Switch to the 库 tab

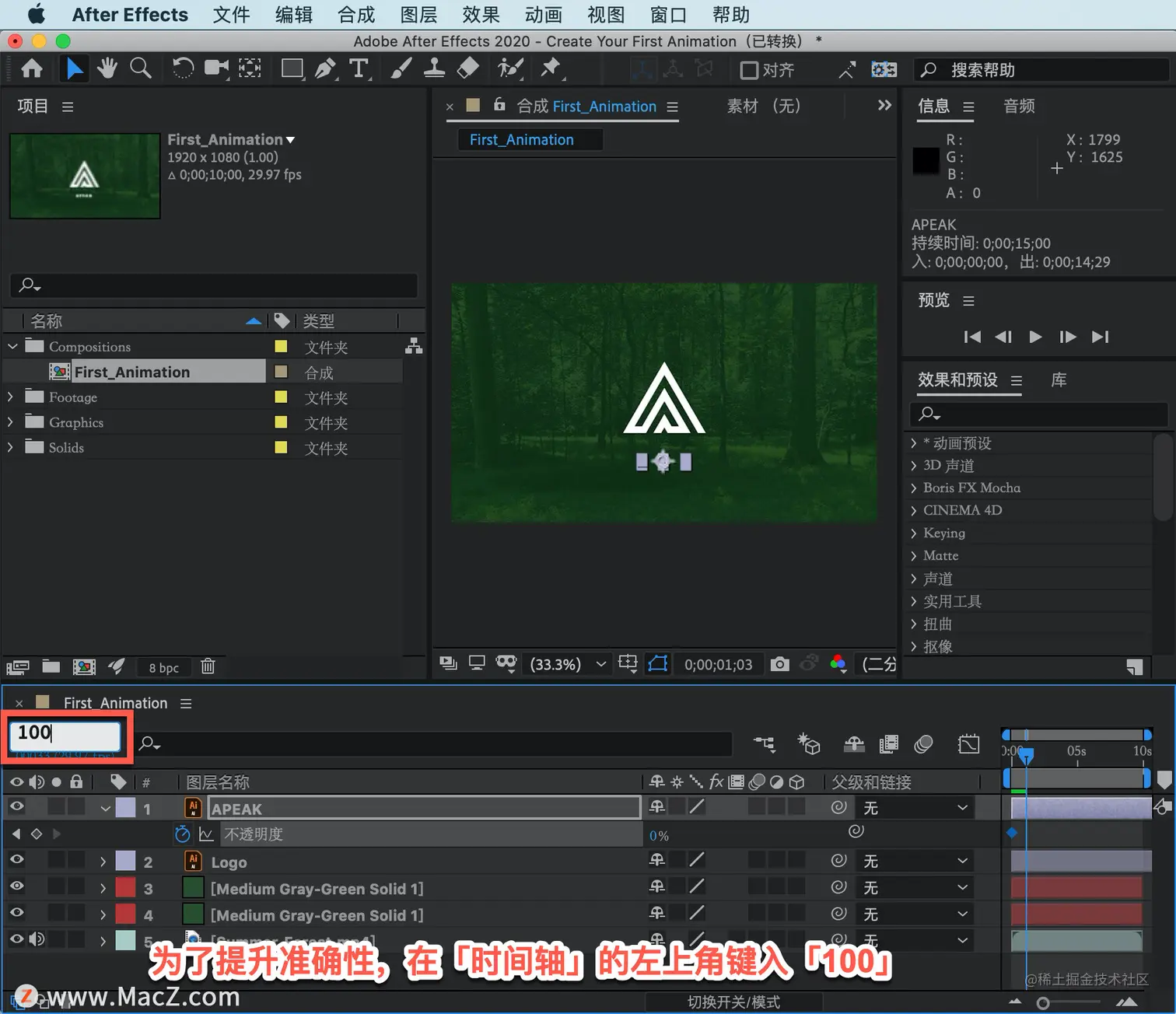(1059, 379)
